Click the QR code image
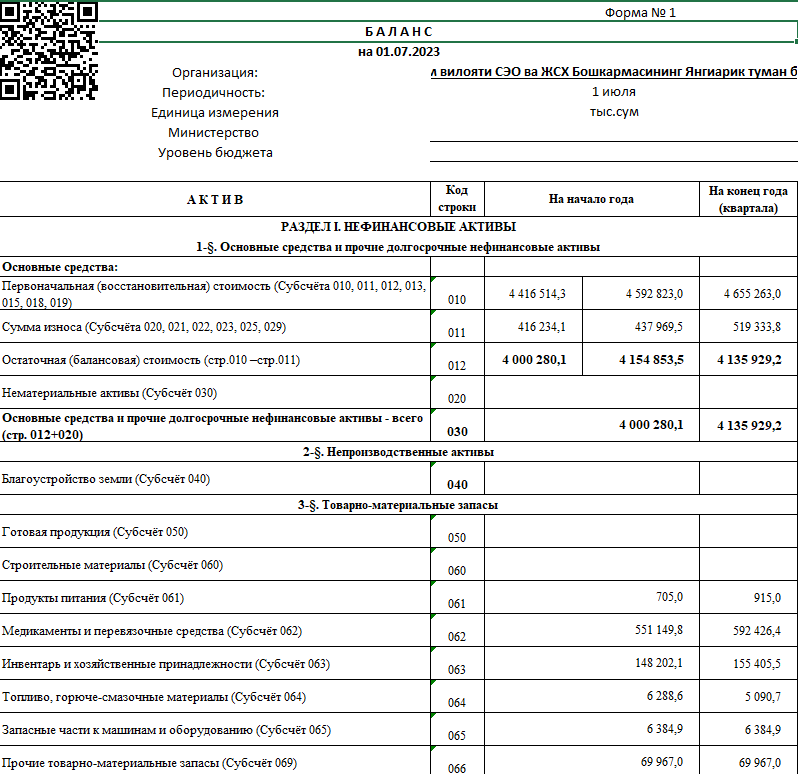Screen dimensions: 798x774 point(49,50)
